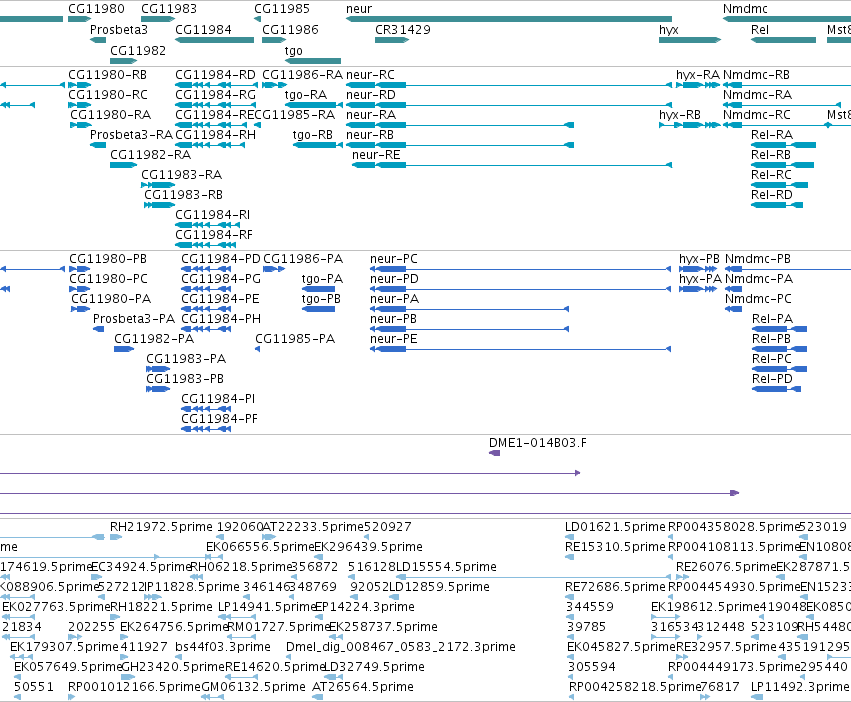The image size is (851, 702).
Task: Select transcript Nmdmc-RB
Action: click(756, 74)
